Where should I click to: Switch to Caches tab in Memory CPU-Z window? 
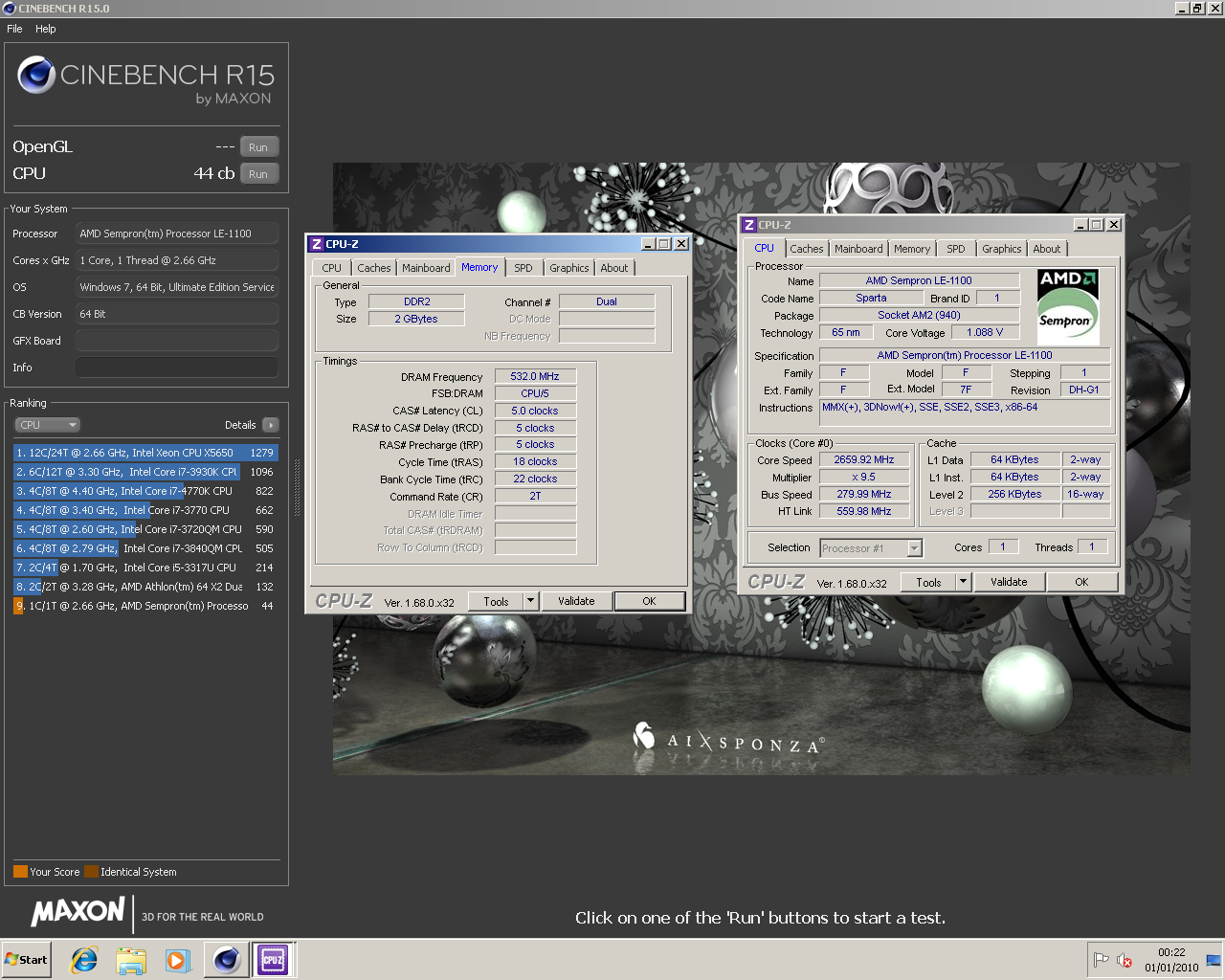(x=373, y=268)
